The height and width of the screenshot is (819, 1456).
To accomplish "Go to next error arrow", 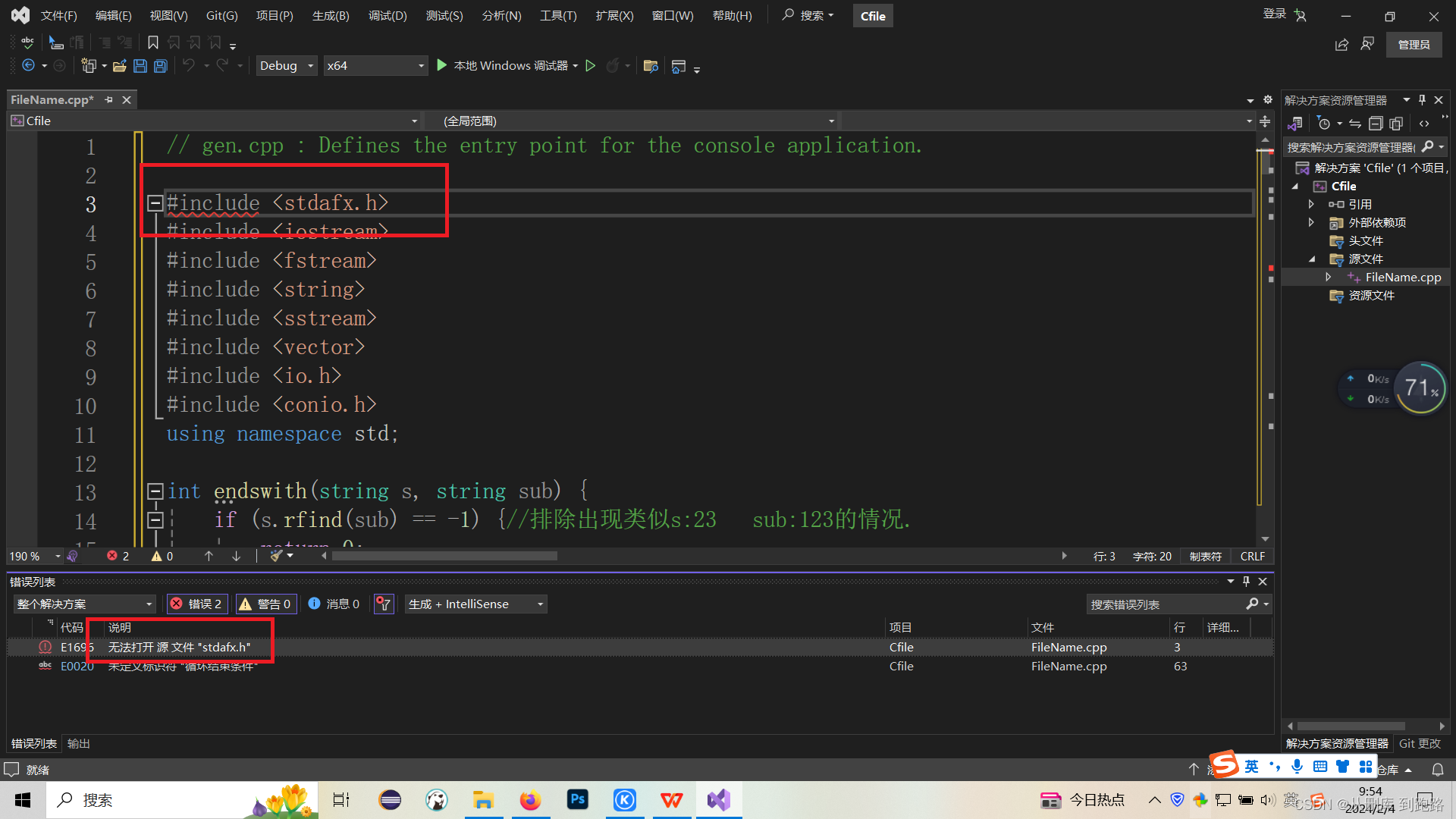I will [237, 556].
